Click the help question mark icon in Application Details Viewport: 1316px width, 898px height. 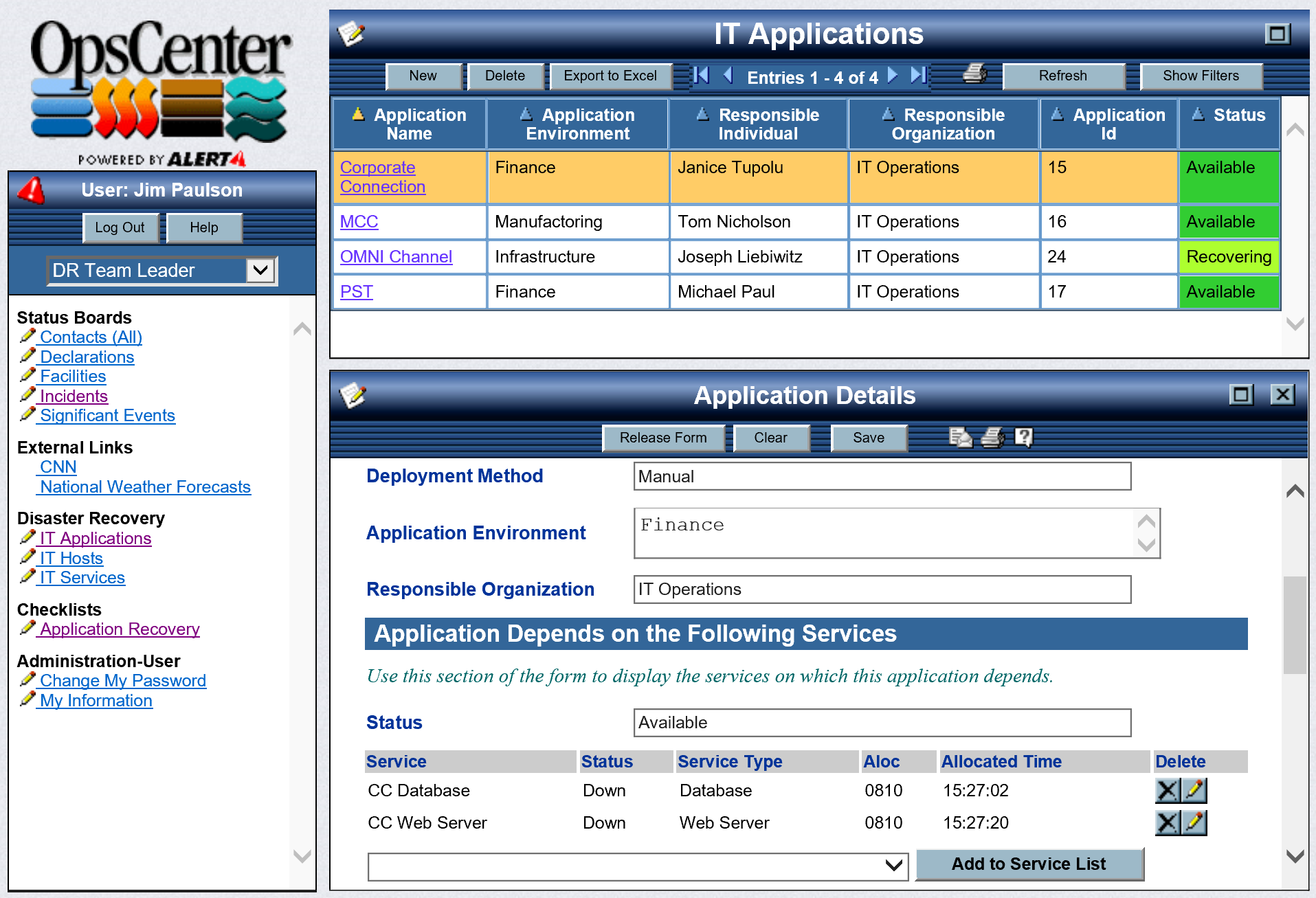coord(1023,437)
